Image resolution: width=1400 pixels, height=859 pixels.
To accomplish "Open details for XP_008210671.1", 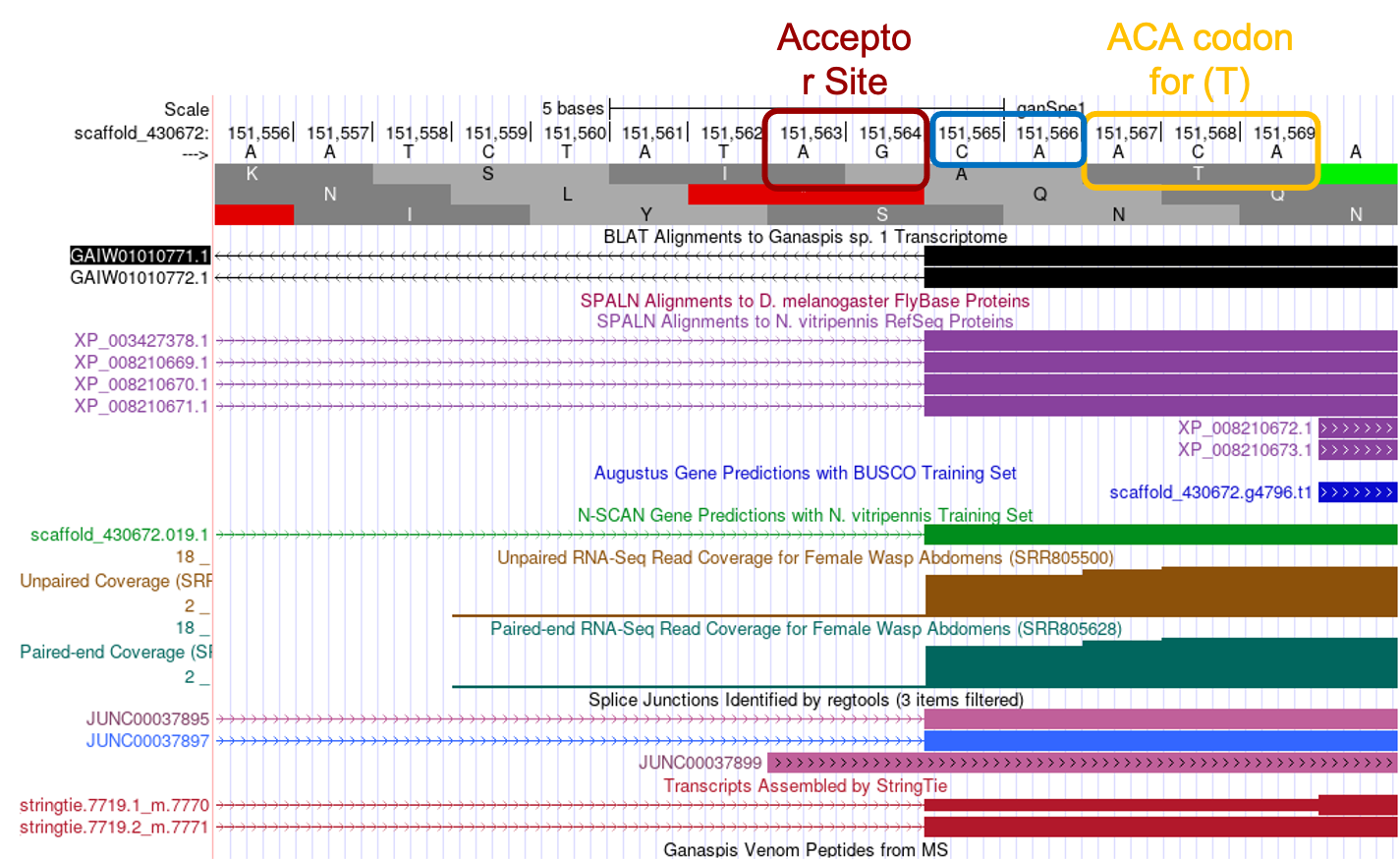I will pos(141,406).
